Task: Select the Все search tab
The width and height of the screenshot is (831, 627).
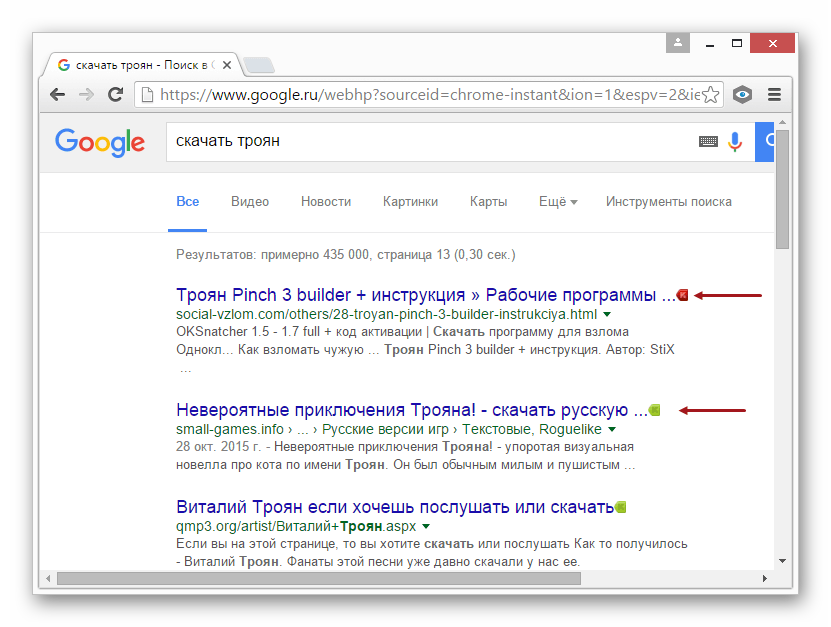Action: 188,201
